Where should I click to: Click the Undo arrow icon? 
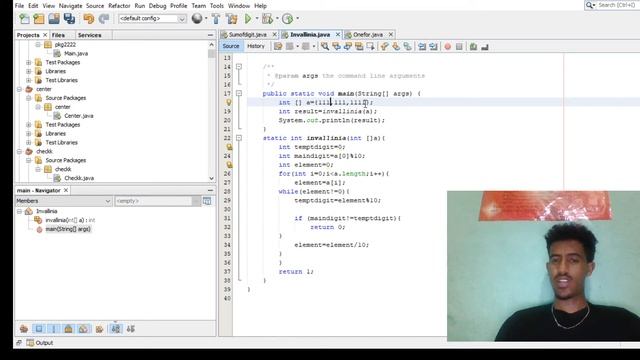pos(89,19)
